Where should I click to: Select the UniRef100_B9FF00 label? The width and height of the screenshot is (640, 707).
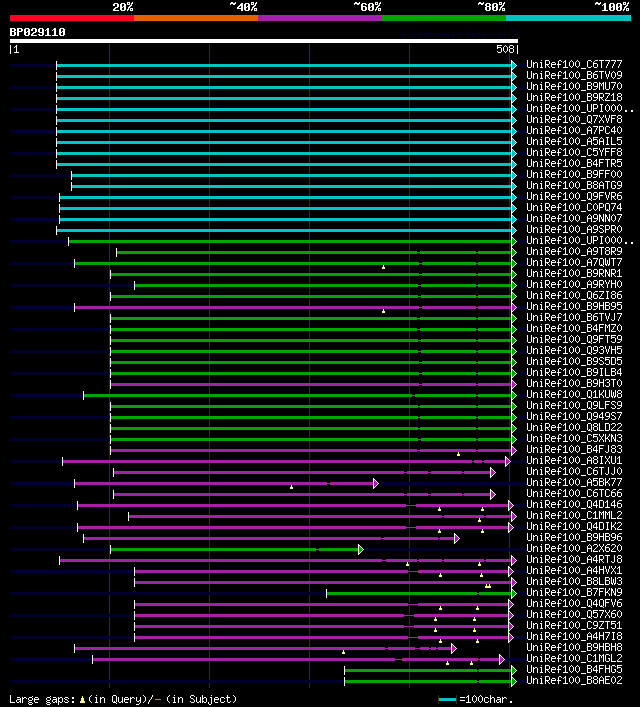coord(574,174)
